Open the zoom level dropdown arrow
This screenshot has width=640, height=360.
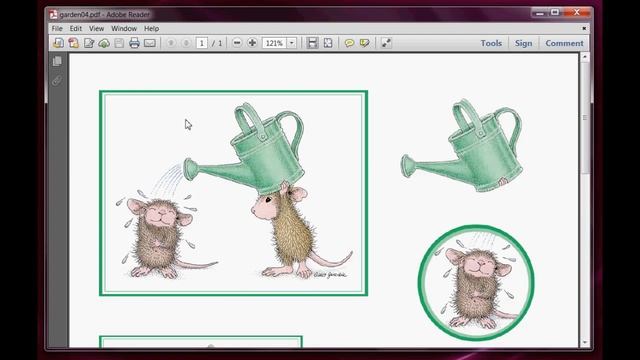tap(292, 43)
